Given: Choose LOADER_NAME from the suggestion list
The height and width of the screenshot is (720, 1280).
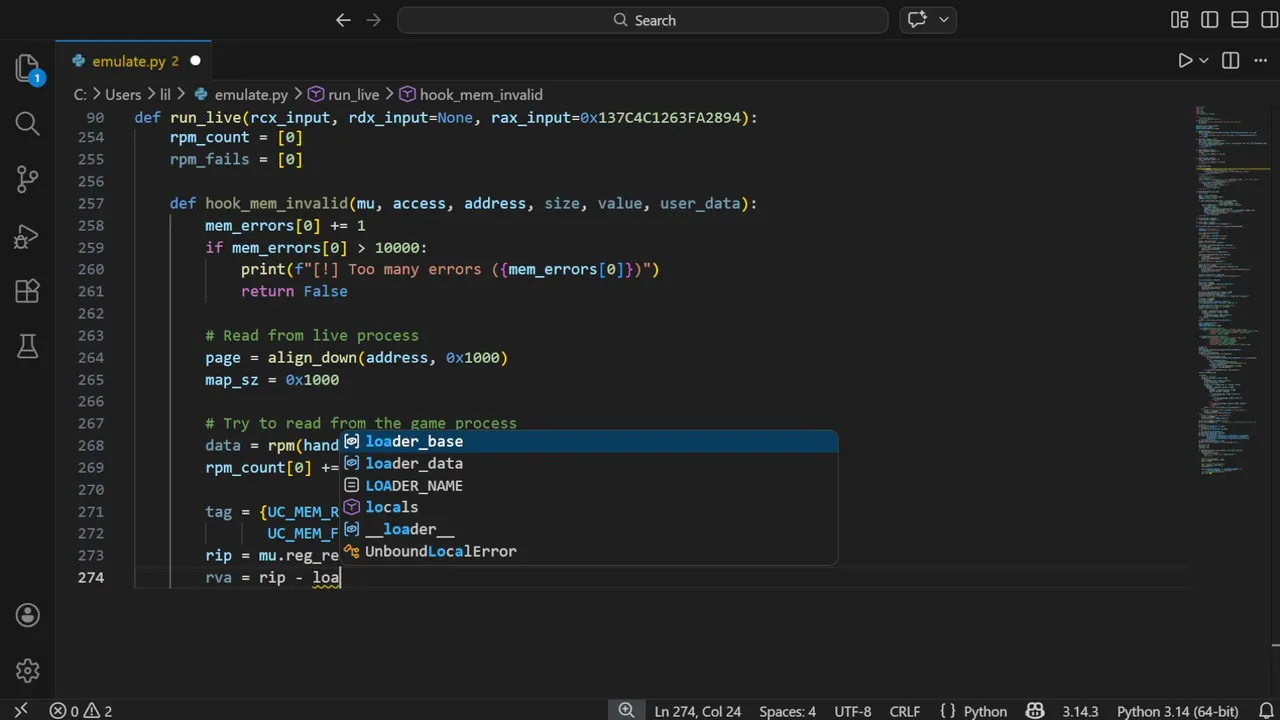Looking at the screenshot, I should (588, 485).
